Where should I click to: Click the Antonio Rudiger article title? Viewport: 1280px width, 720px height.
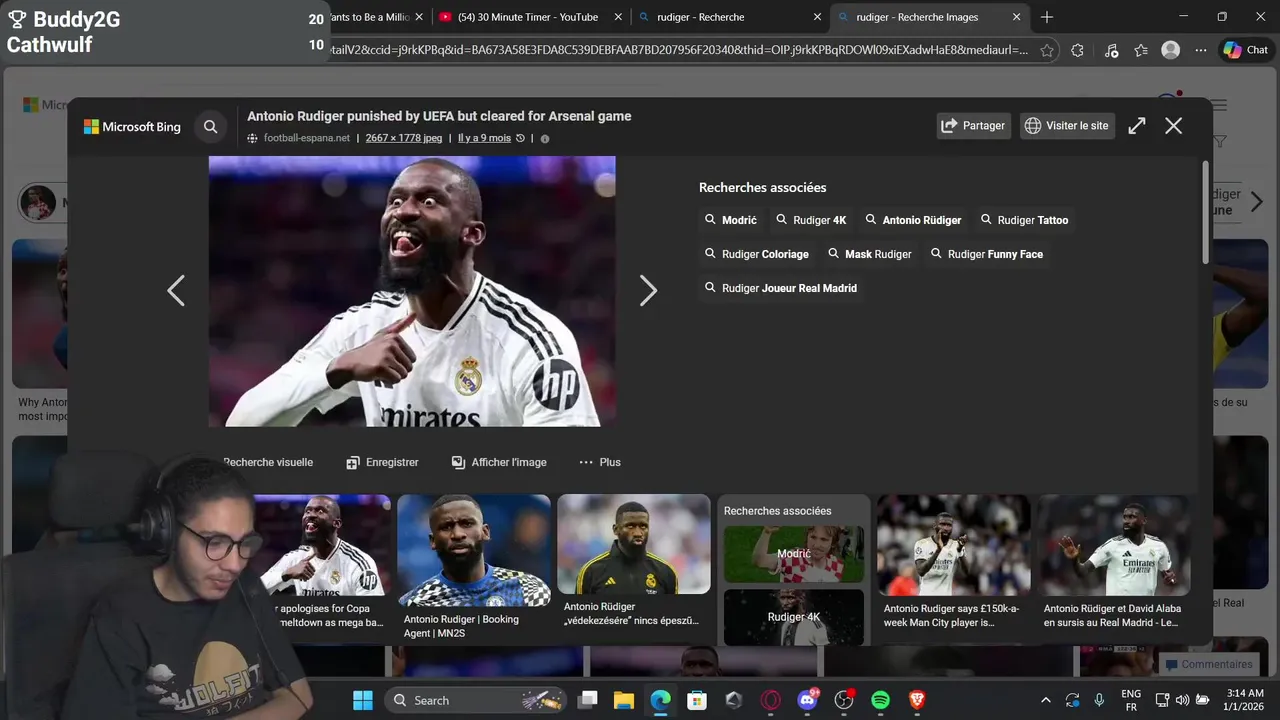[x=439, y=116]
